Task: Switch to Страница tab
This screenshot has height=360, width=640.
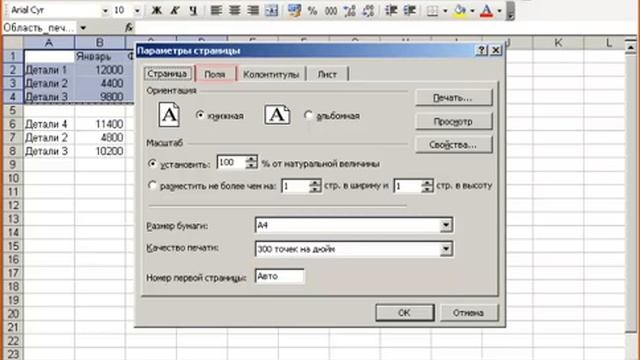Action: click(x=167, y=74)
